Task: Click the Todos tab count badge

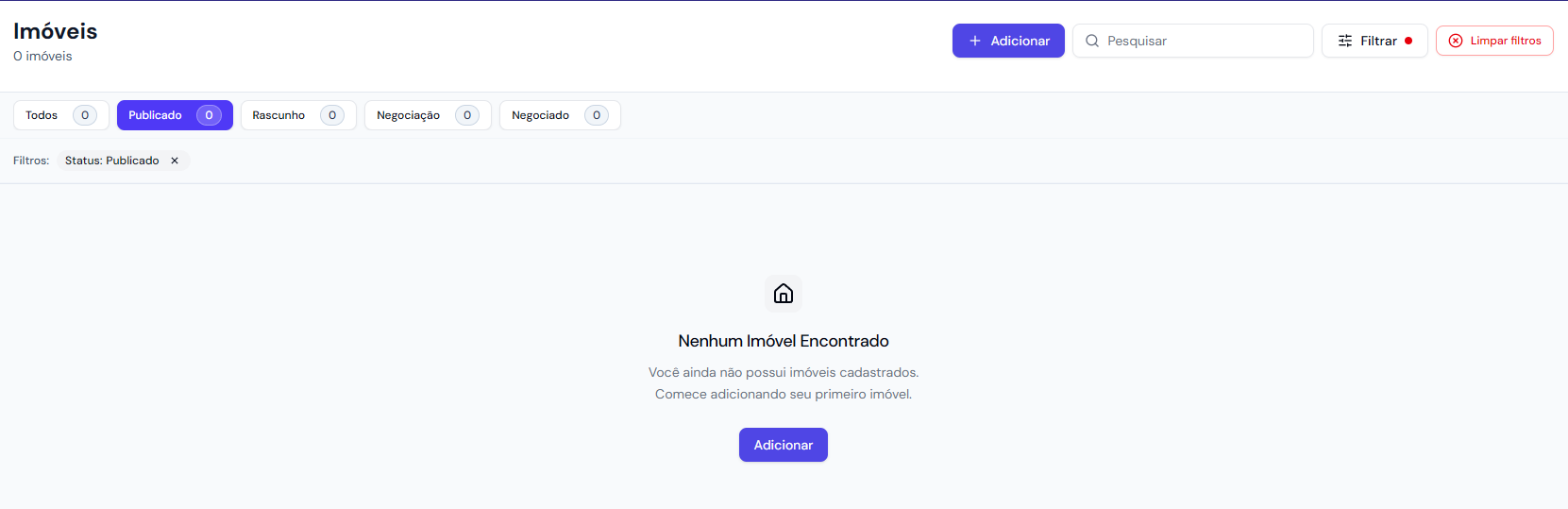Action: click(85, 115)
